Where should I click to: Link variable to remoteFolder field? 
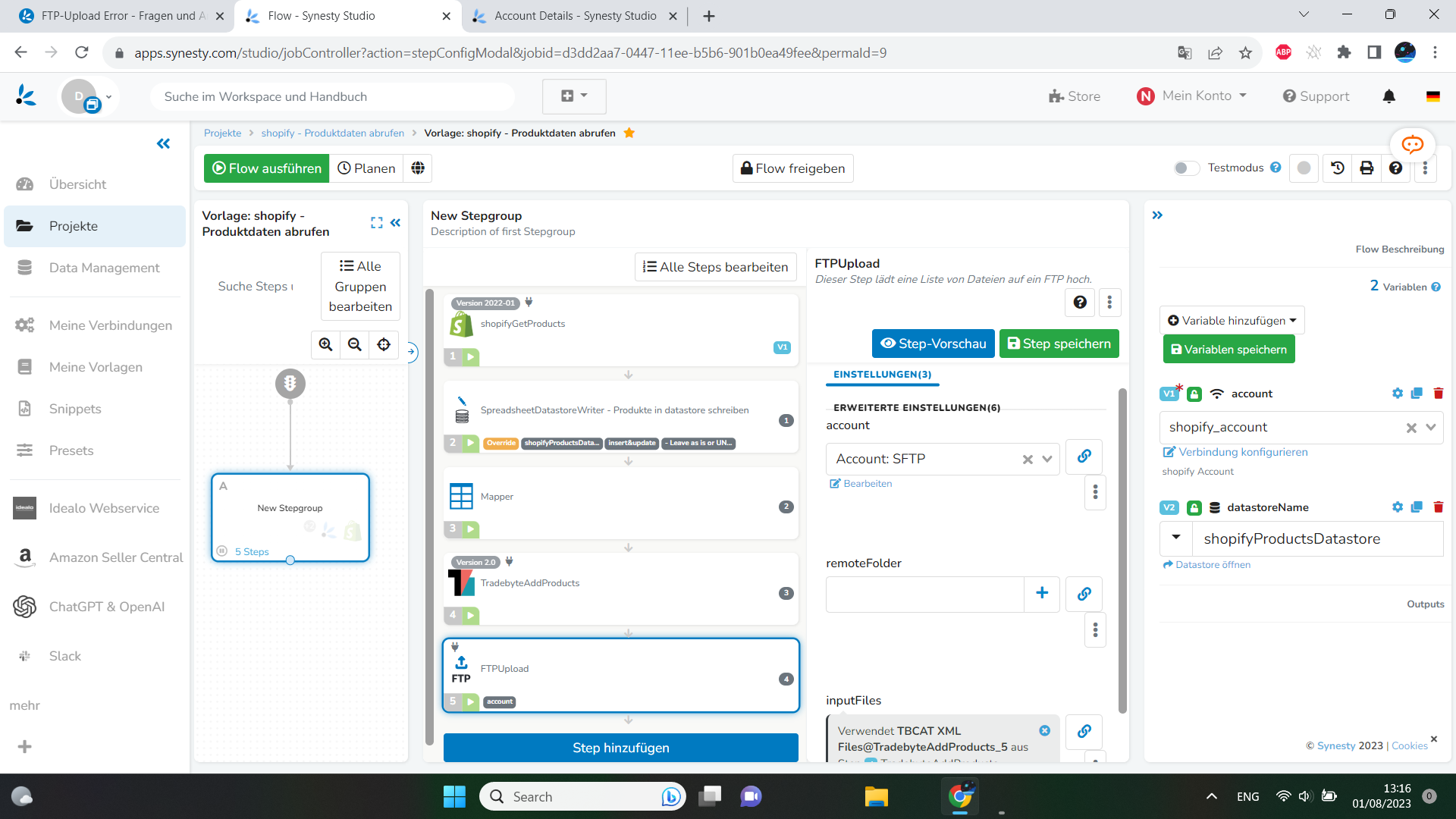(x=1084, y=594)
